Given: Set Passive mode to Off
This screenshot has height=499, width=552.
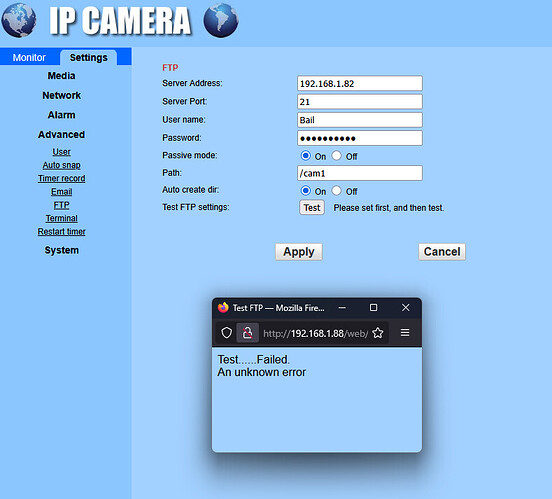Looking at the screenshot, I should point(336,155).
